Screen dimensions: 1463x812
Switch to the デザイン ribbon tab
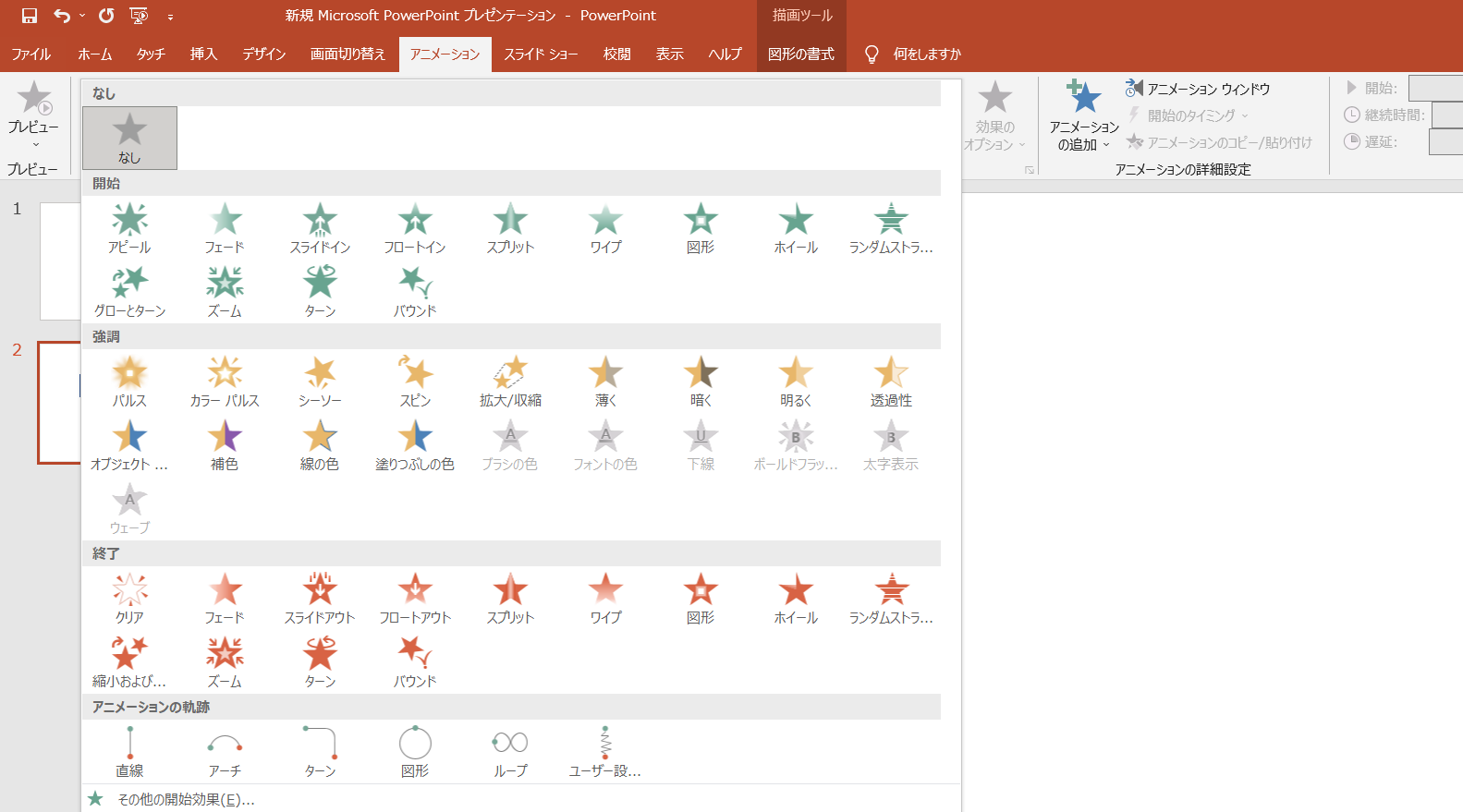tap(264, 55)
